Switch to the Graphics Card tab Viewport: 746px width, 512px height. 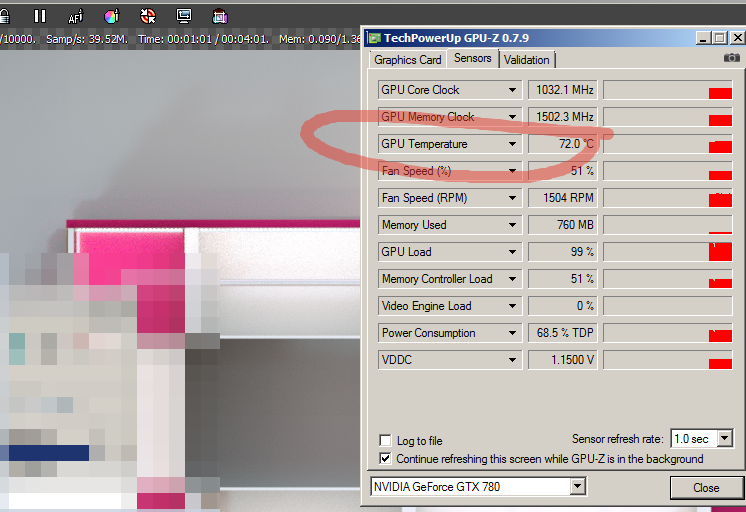click(x=408, y=60)
